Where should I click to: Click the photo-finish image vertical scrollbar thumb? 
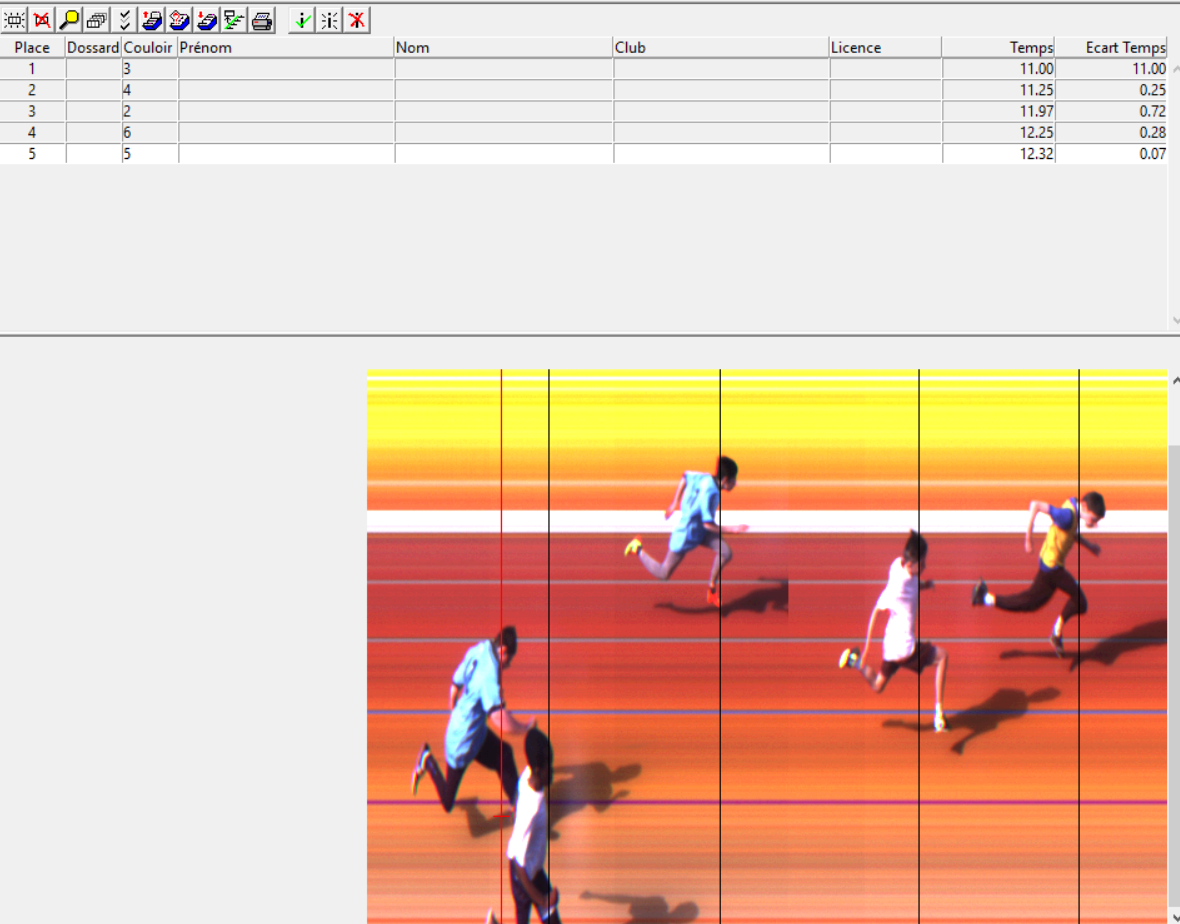point(1175,677)
